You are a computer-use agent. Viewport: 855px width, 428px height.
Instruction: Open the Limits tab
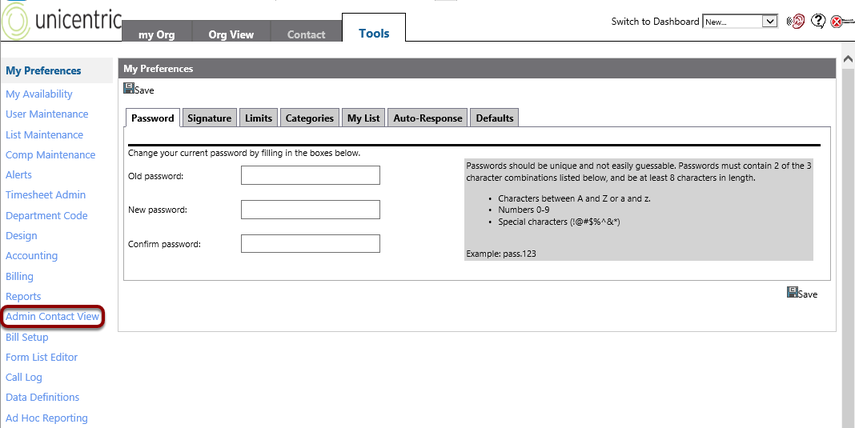[x=258, y=118]
